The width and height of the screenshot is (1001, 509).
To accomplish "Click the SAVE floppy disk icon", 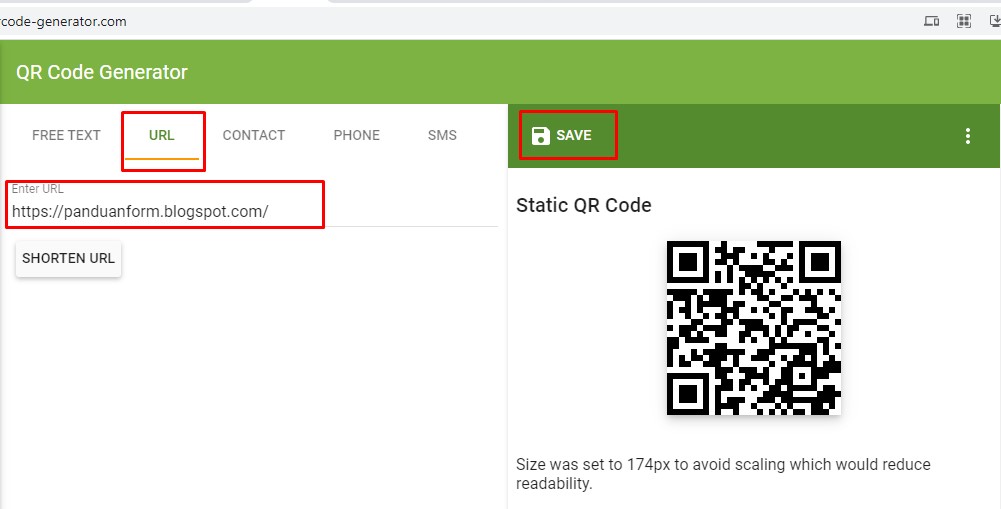I will (x=541, y=135).
